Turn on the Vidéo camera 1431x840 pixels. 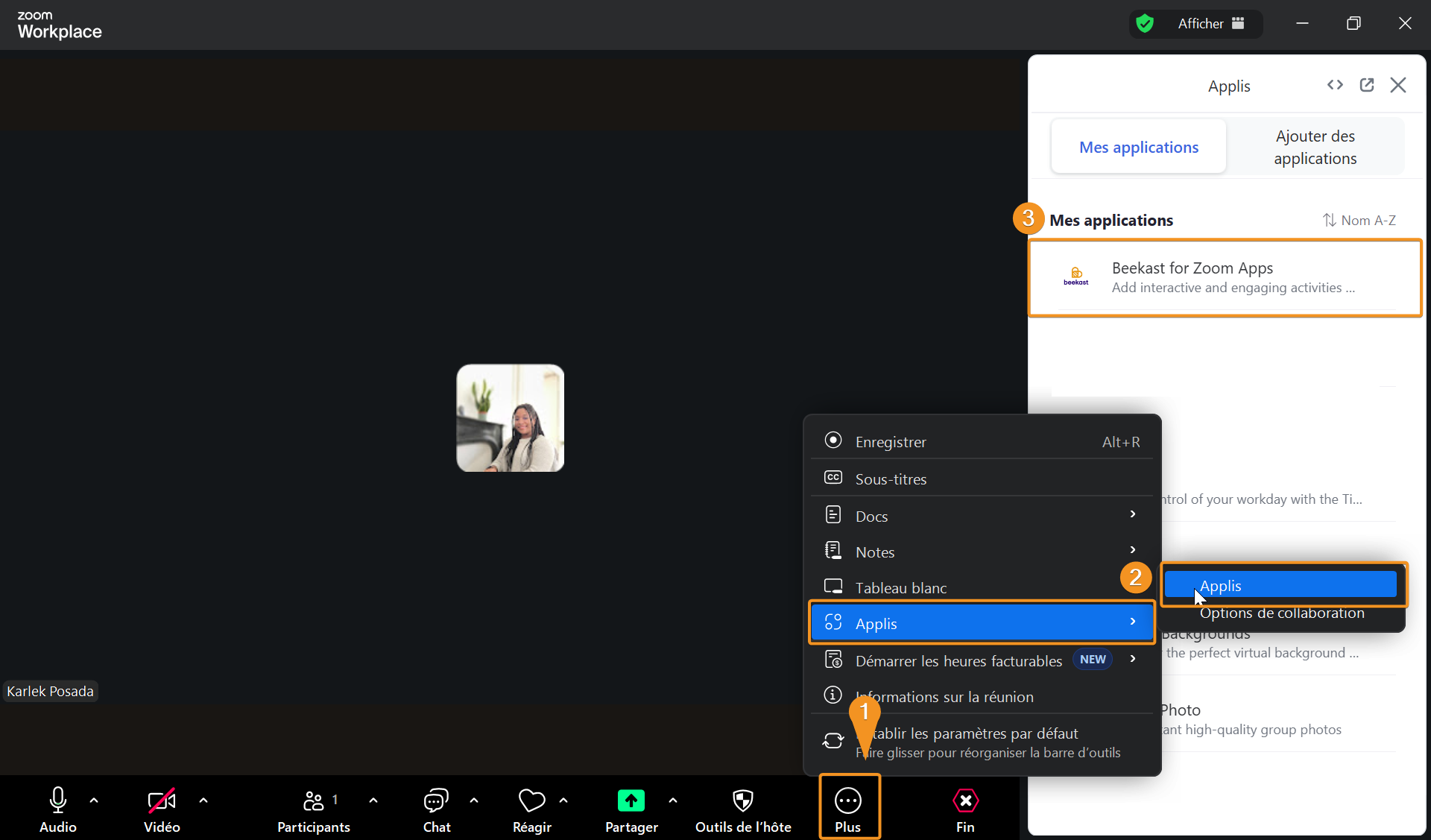(162, 801)
